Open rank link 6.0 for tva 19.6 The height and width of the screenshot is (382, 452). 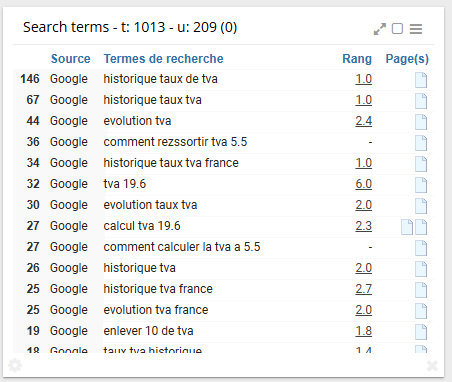point(363,184)
